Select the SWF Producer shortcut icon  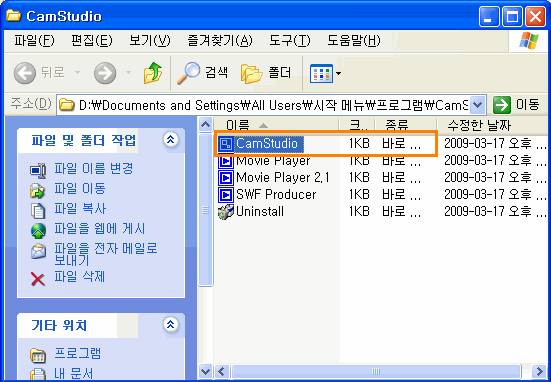point(226,195)
